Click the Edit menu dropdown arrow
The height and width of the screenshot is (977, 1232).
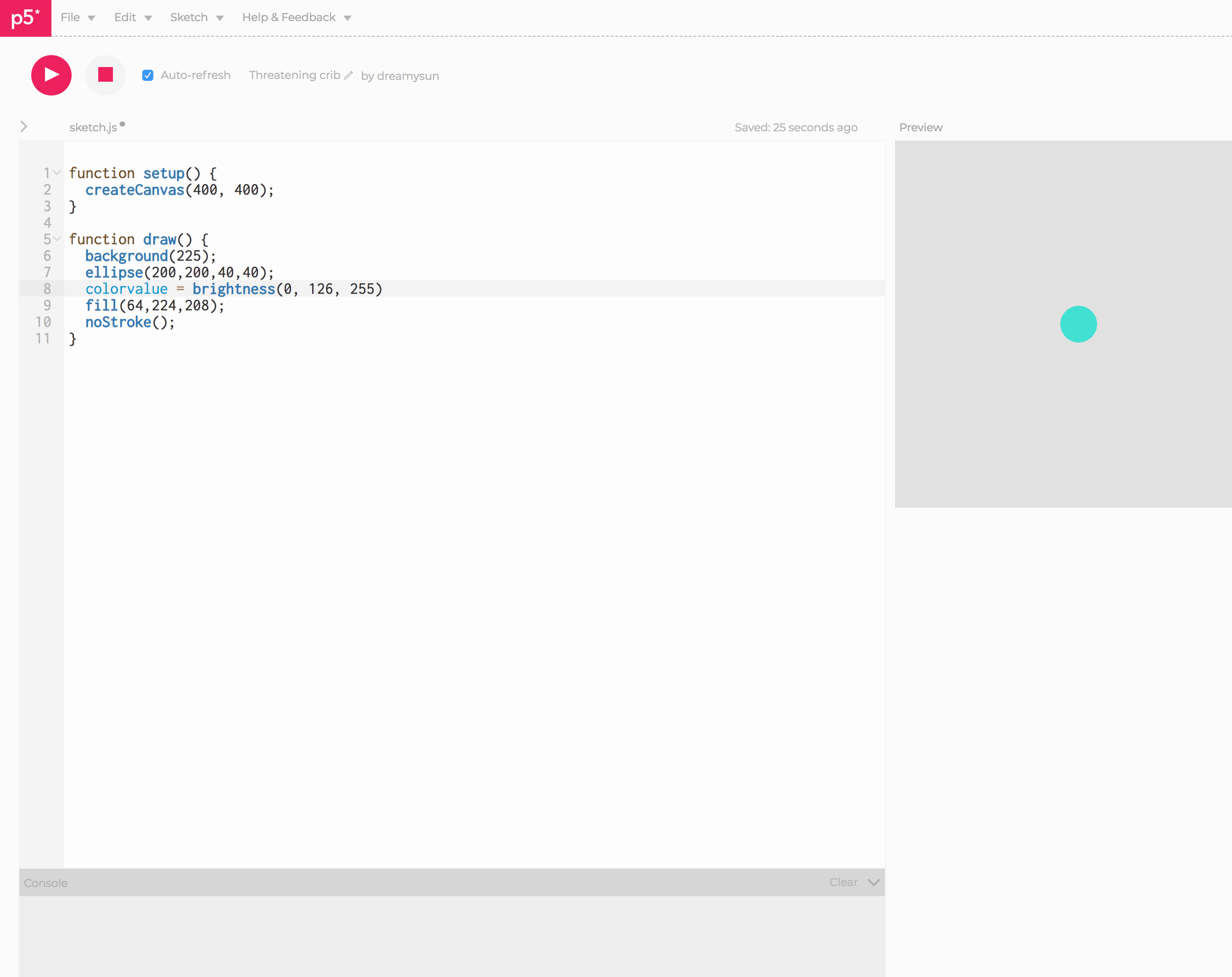tap(148, 18)
